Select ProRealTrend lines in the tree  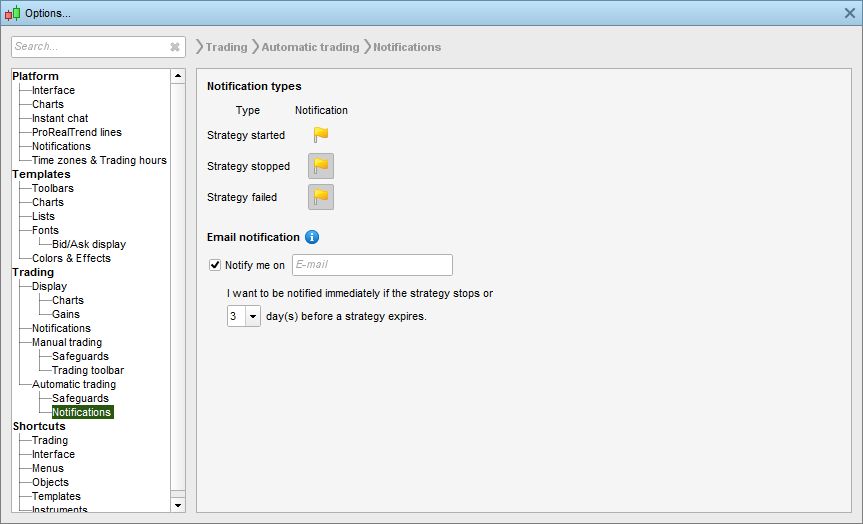pyautogui.click(x=77, y=132)
